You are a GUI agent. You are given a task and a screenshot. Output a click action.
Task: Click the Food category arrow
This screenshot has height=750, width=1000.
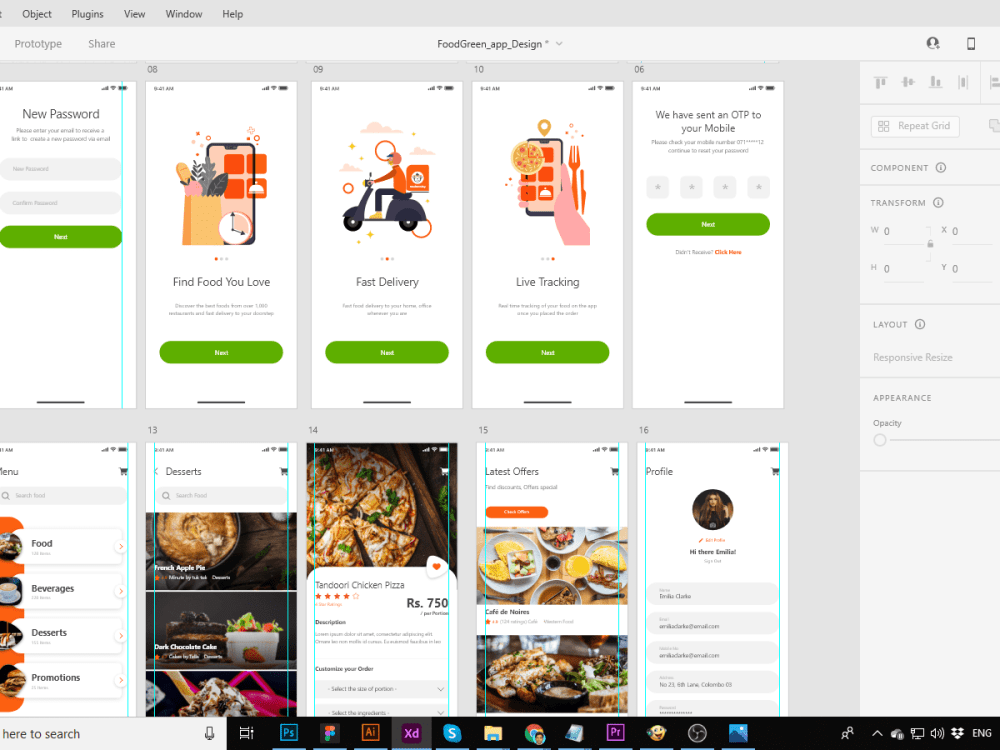[121, 547]
